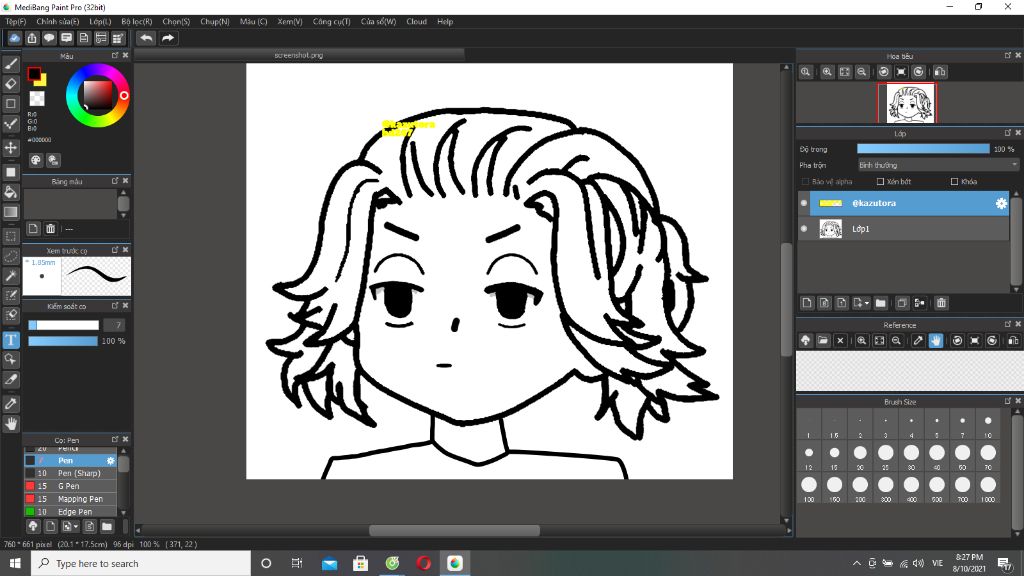The width and height of the screenshot is (1024, 576).
Task: Open the Bộ lọc(R) menu
Action: pyautogui.click(x=136, y=22)
